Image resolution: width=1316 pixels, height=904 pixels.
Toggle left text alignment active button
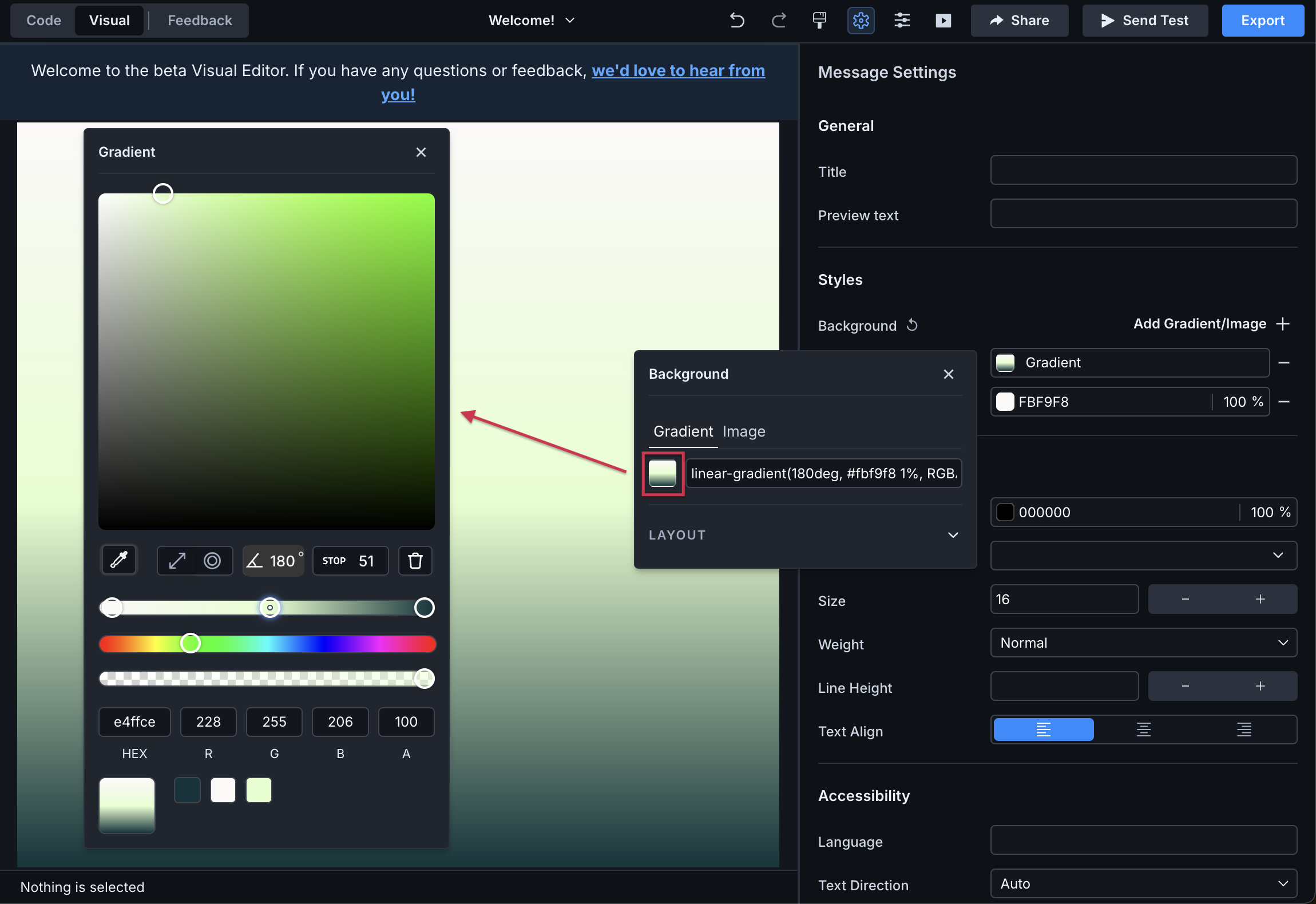(1043, 728)
